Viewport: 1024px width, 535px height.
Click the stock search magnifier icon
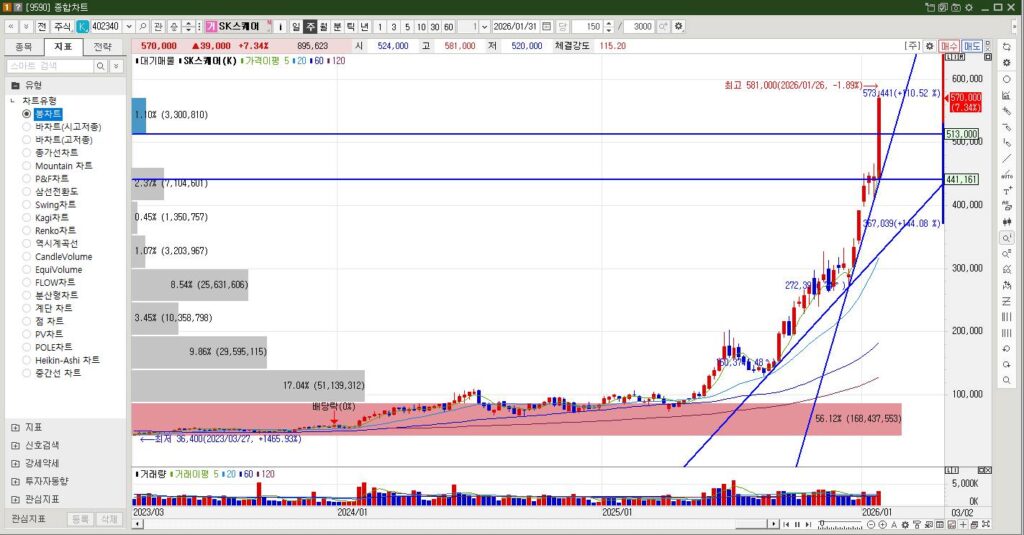(143, 26)
